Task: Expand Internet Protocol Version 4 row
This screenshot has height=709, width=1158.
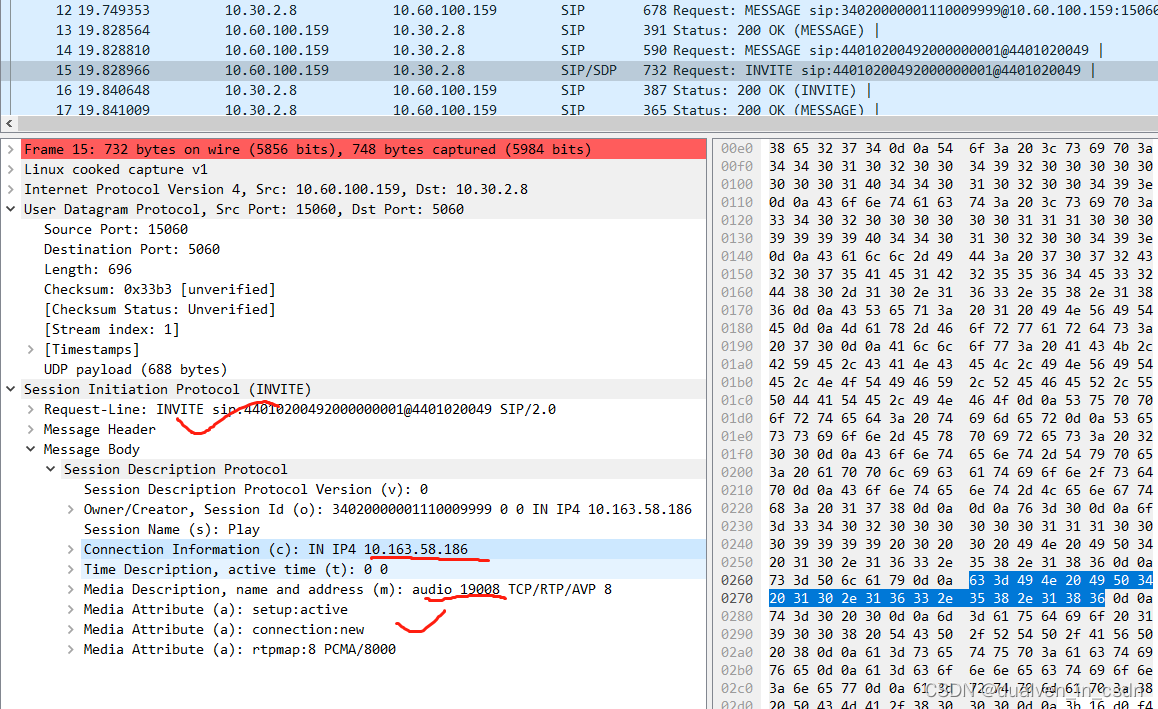Action: [x=10, y=189]
